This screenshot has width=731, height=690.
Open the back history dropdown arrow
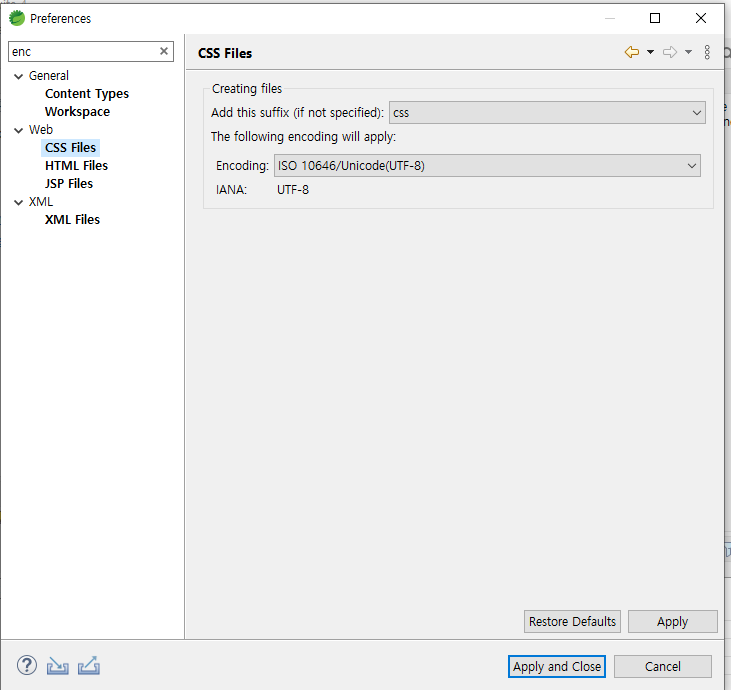[x=650, y=52]
